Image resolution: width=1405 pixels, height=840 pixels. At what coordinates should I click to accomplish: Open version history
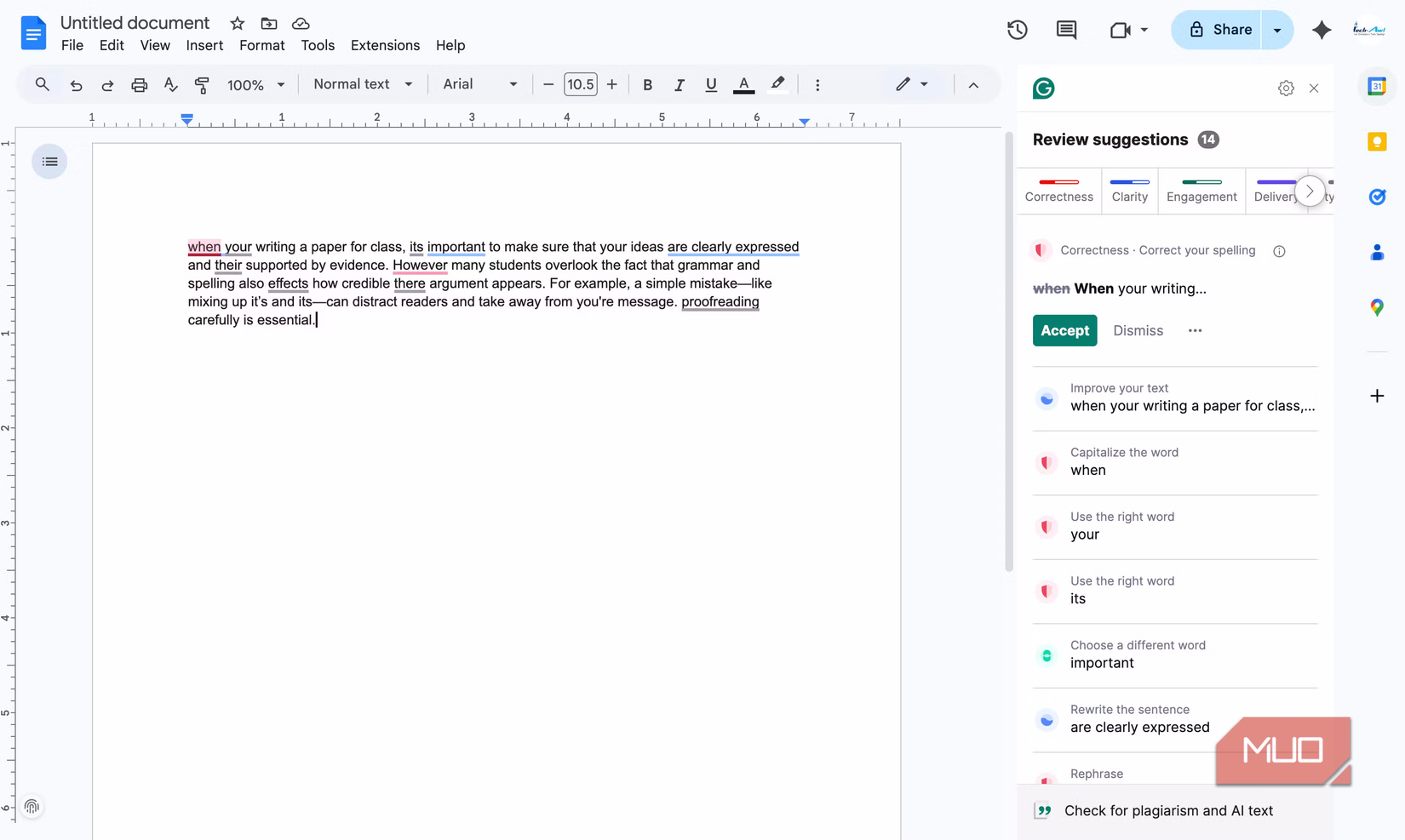click(1016, 29)
